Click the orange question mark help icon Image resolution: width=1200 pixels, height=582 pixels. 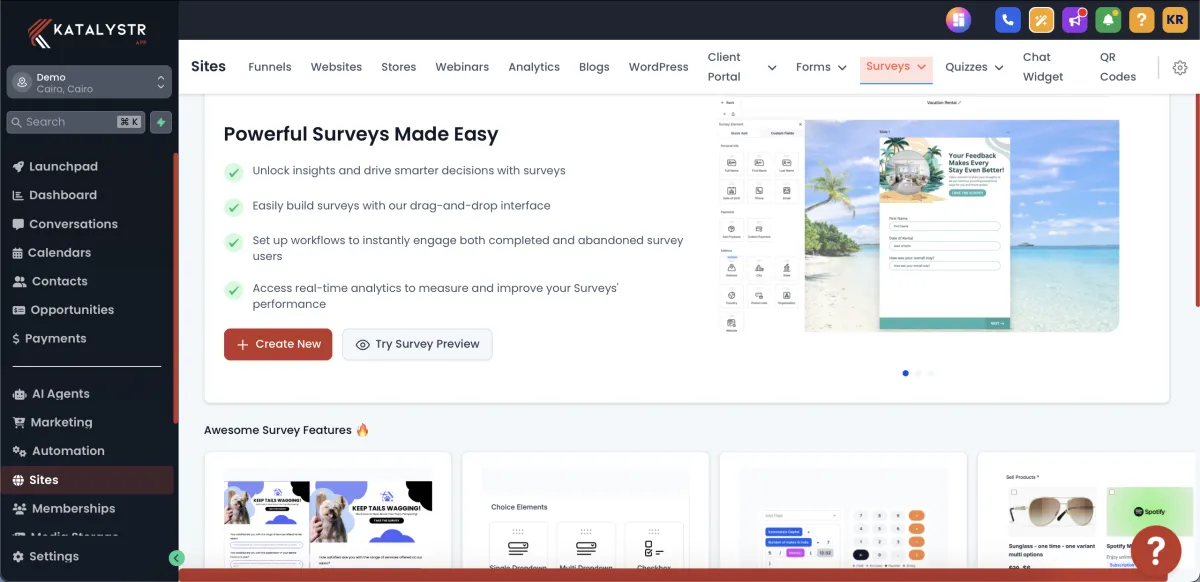click(1141, 19)
